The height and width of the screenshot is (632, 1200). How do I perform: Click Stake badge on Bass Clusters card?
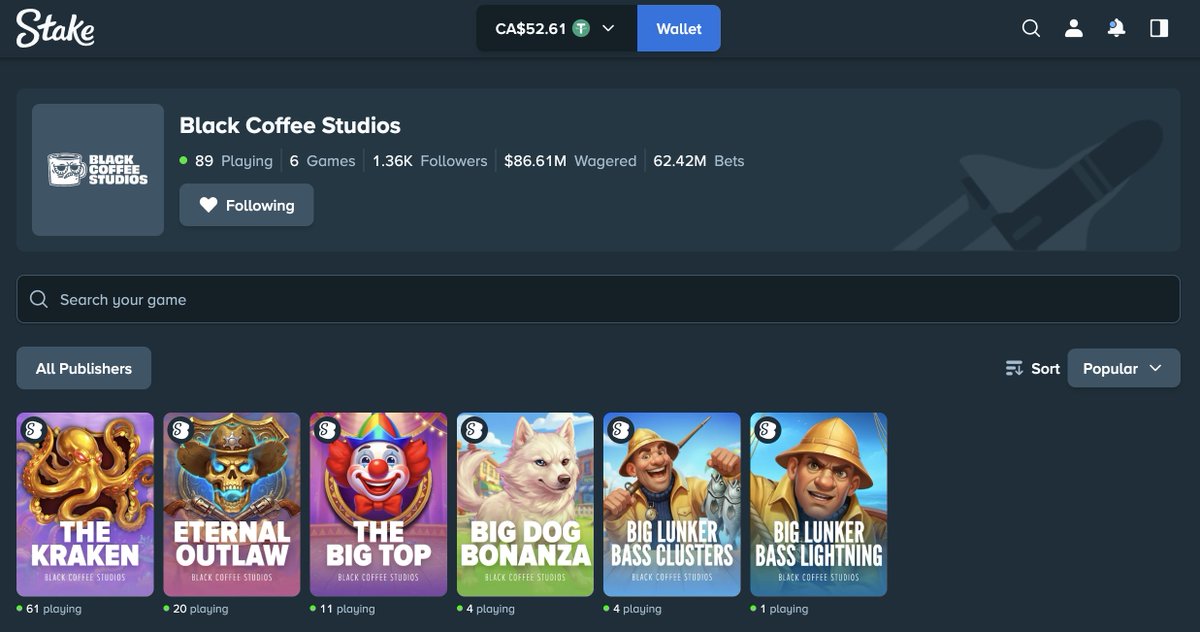tap(620, 430)
